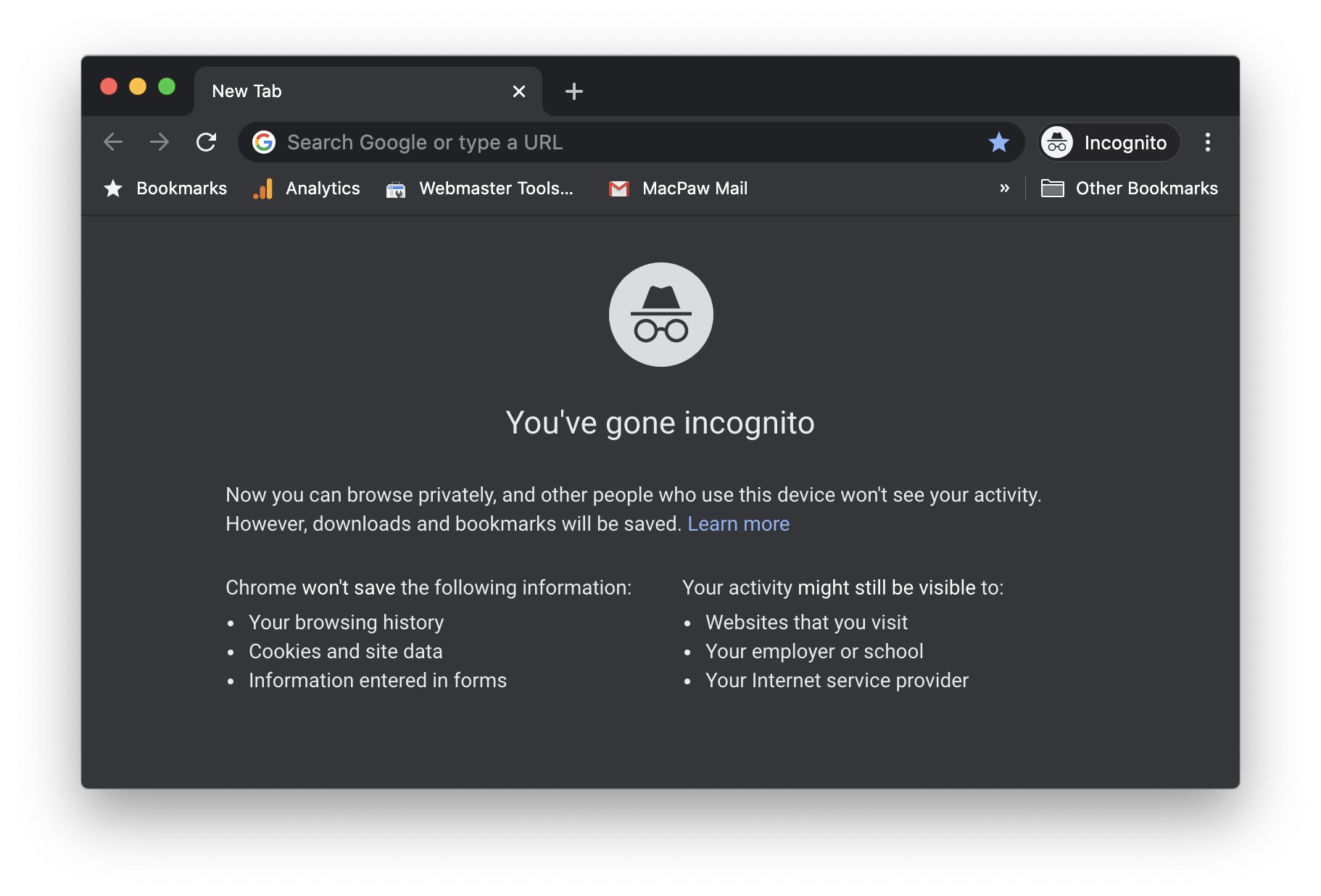Click the Your Internet service provider bullet
Image resolution: width=1321 pixels, height=896 pixels.
point(837,680)
